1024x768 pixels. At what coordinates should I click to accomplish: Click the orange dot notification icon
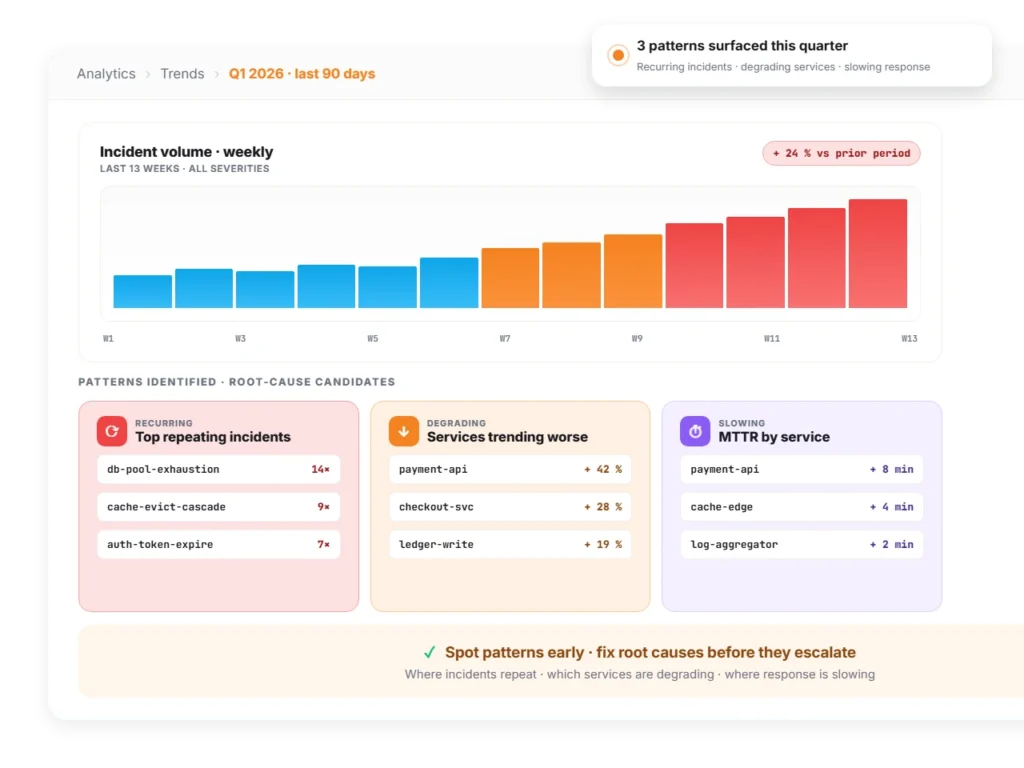tap(618, 56)
